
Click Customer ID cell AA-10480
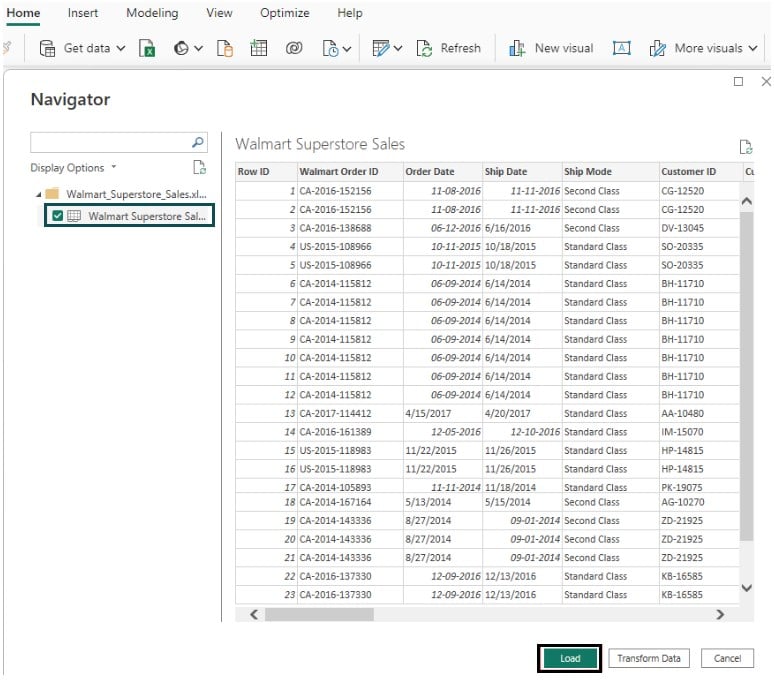pyautogui.click(x=699, y=414)
